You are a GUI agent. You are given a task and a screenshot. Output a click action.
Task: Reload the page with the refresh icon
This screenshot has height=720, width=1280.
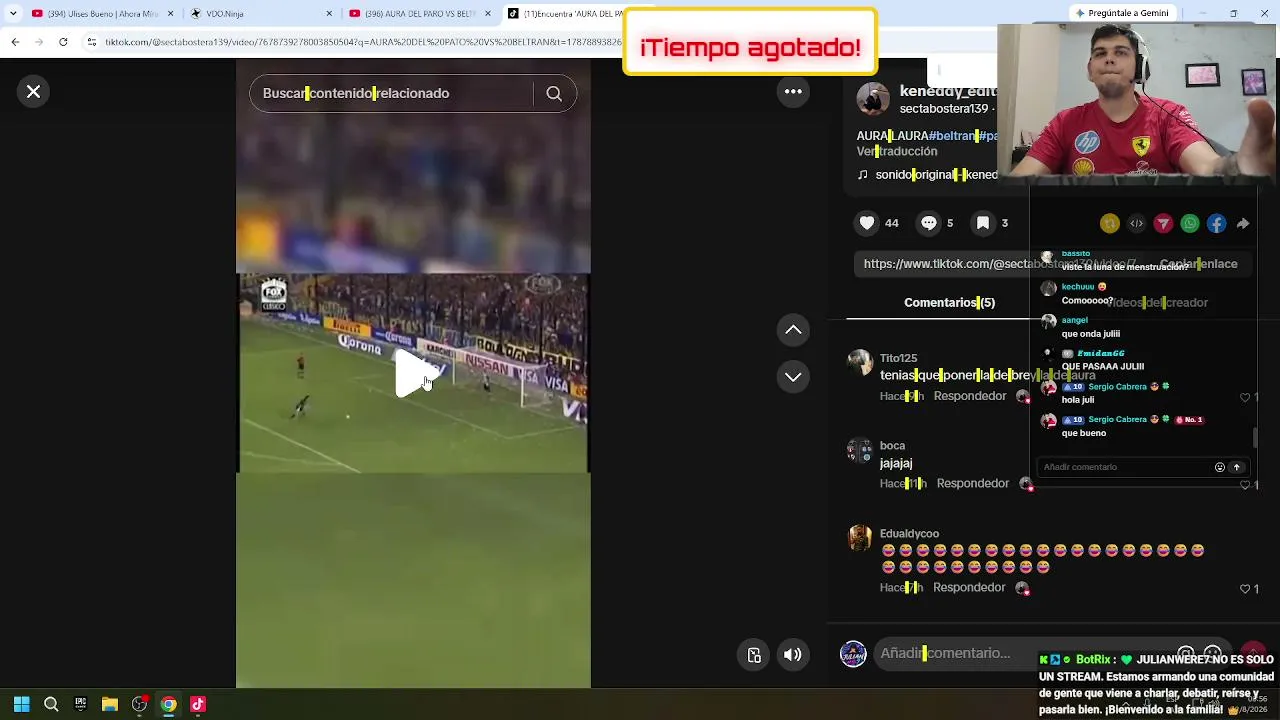[x=63, y=42]
